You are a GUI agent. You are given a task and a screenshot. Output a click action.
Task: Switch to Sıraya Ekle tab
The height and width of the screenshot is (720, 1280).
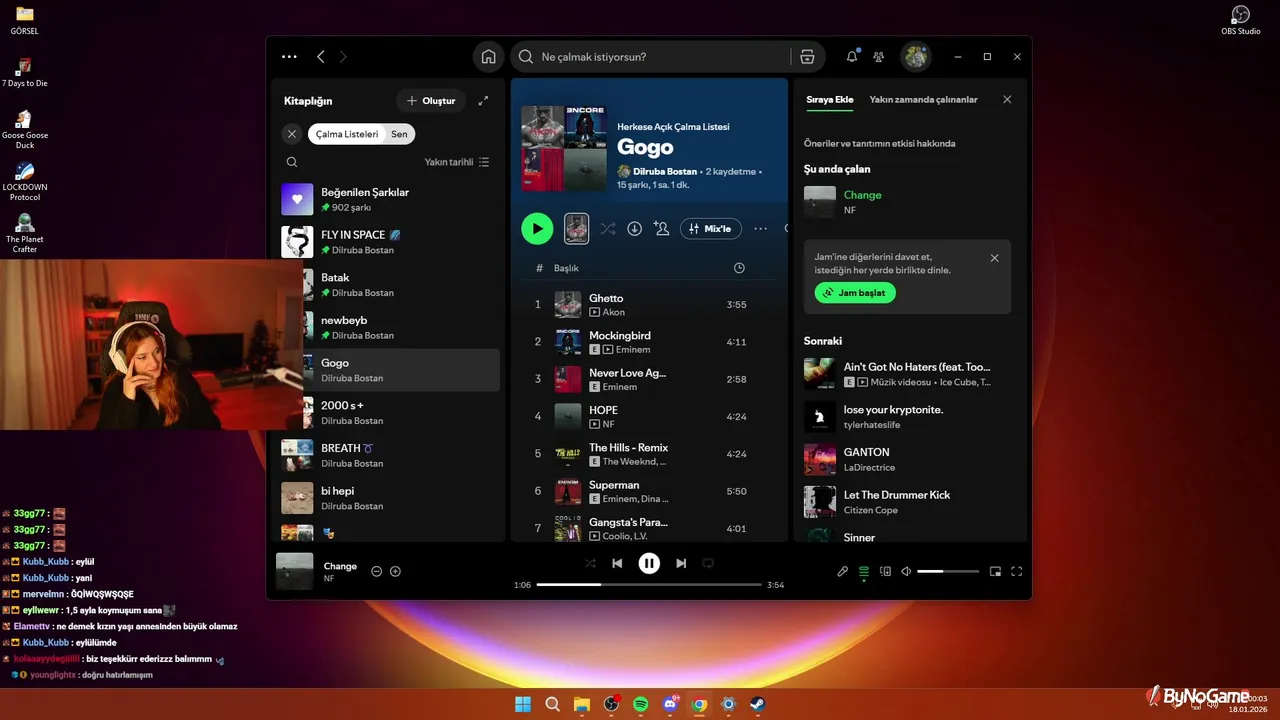point(830,100)
